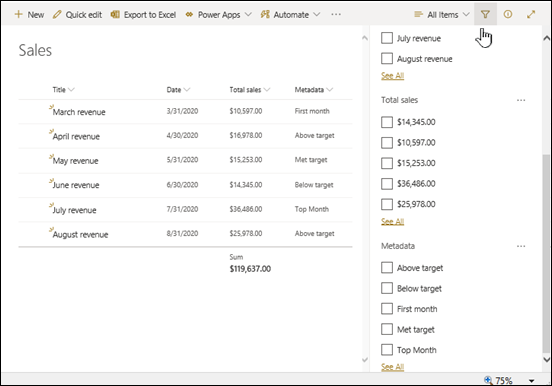
Task: Click the New command label
Action: 36,15
